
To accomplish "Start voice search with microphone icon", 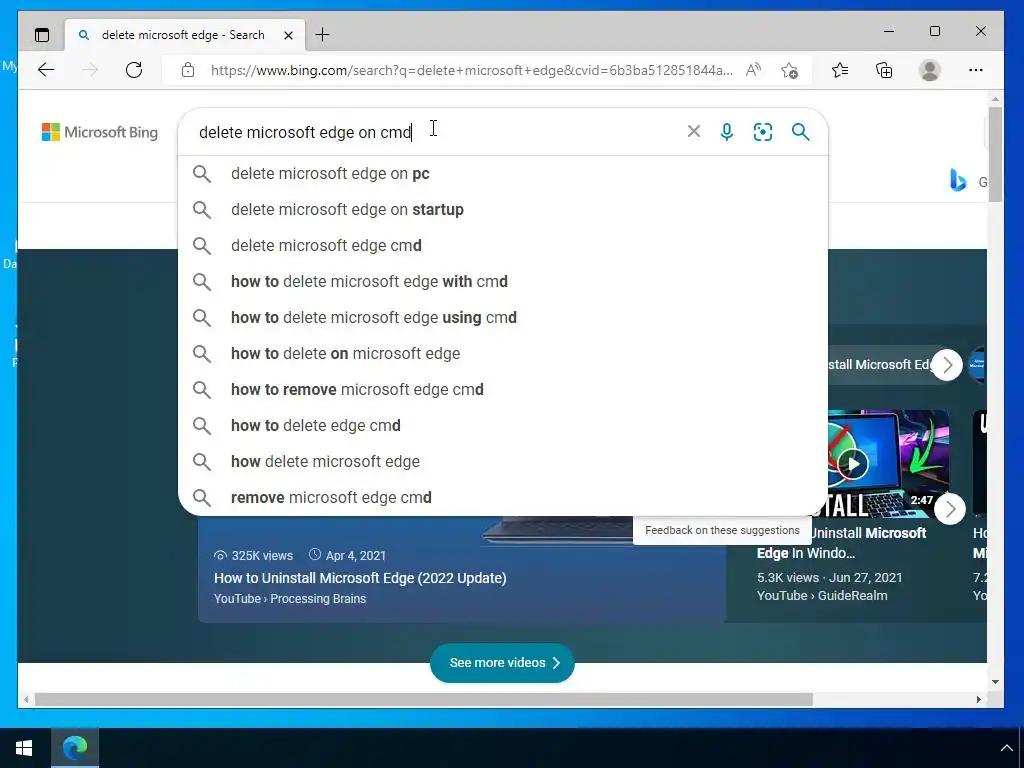I will coord(726,132).
